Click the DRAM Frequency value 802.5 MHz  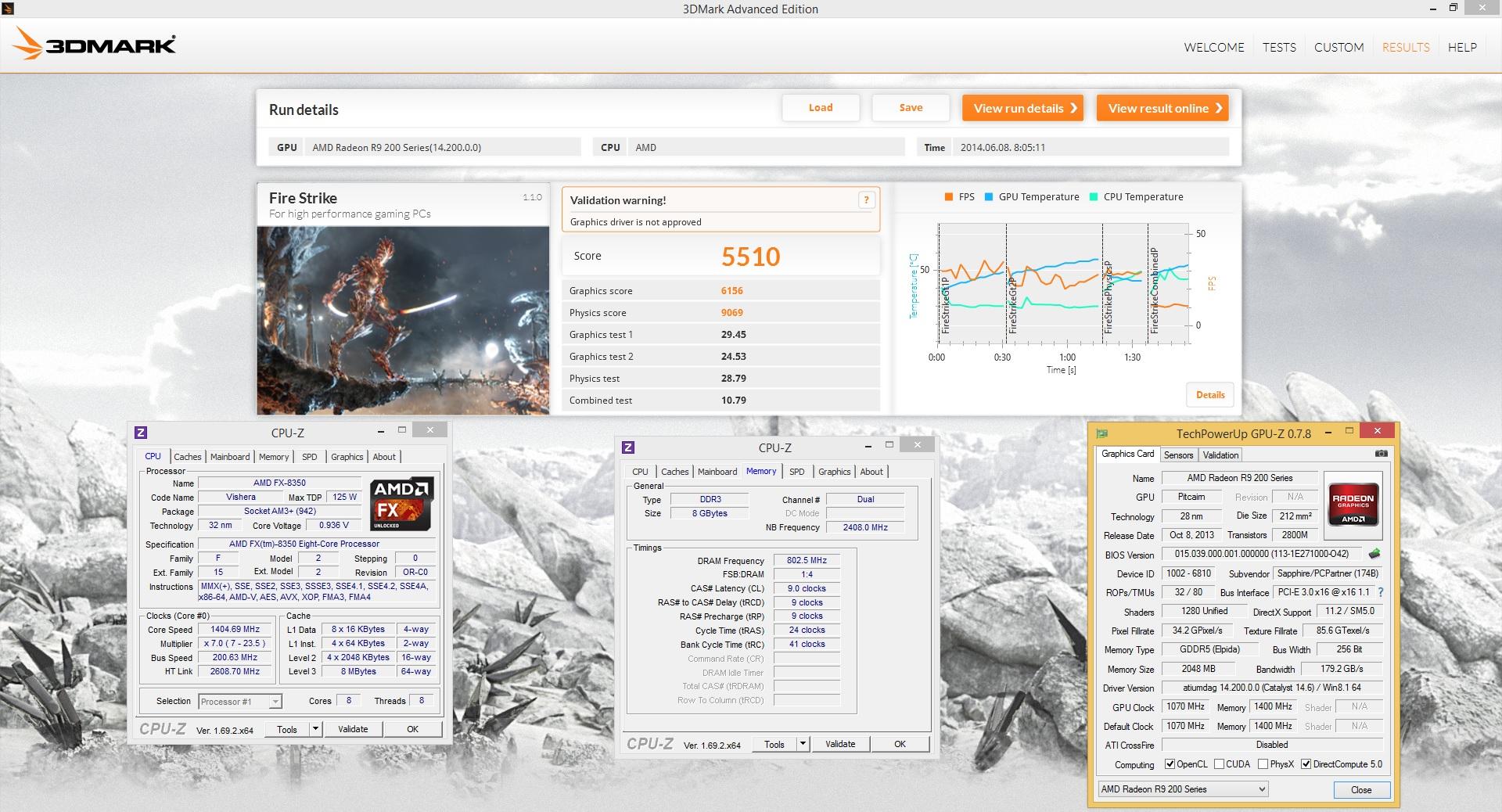(x=807, y=560)
